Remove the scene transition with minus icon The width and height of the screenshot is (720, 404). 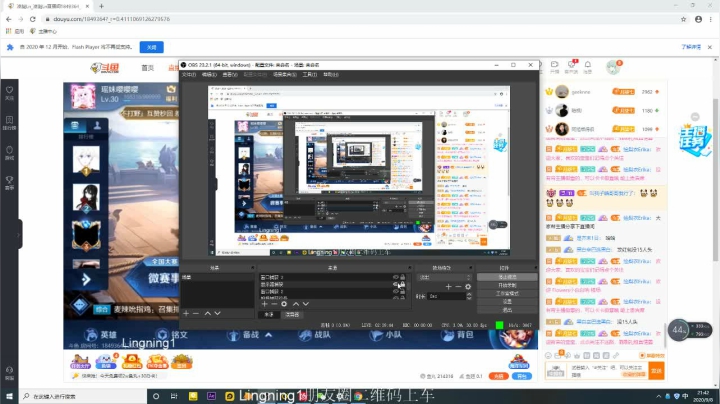(458, 286)
